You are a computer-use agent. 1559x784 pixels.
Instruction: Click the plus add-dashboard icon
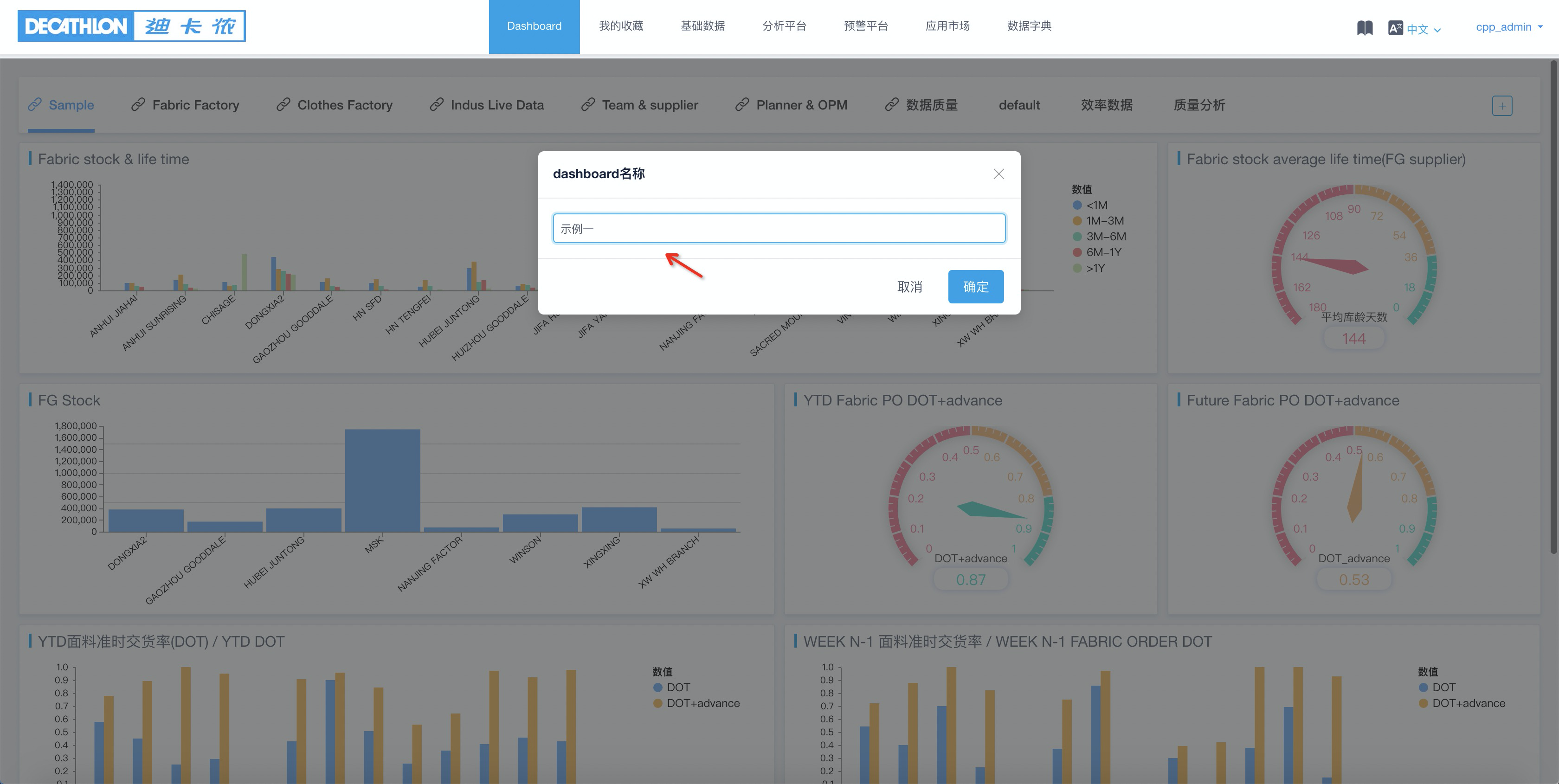[1502, 105]
